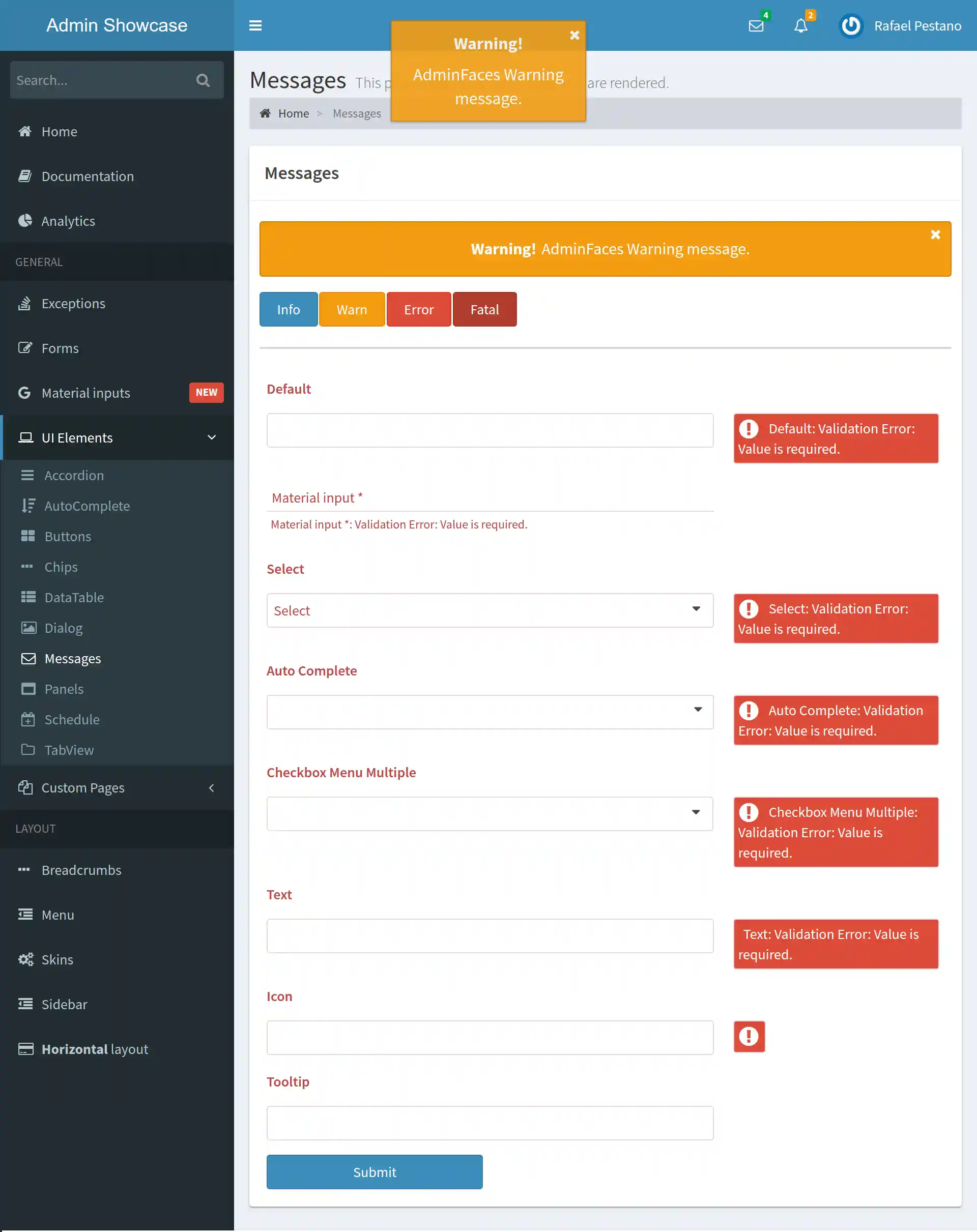Click the power avatar icon near Rafael Pestano
The height and width of the screenshot is (1232, 977).
(850, 26)
